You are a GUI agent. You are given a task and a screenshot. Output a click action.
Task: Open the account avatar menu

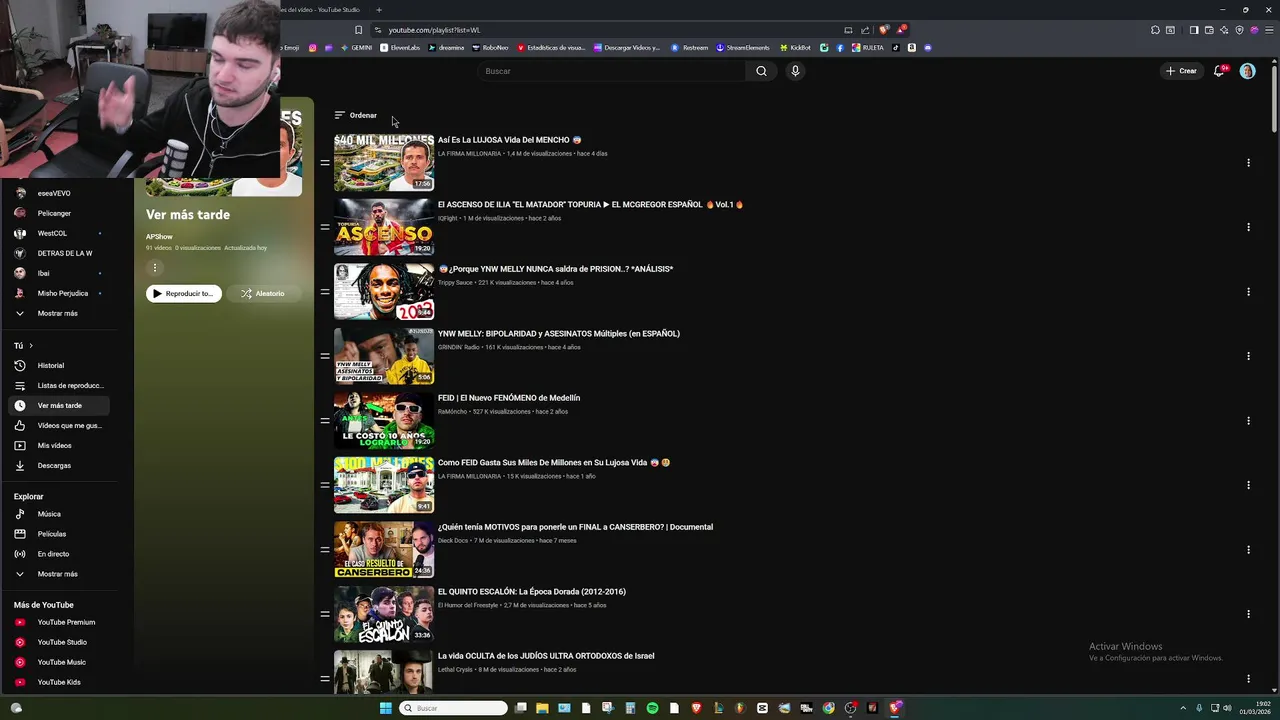1247,71
